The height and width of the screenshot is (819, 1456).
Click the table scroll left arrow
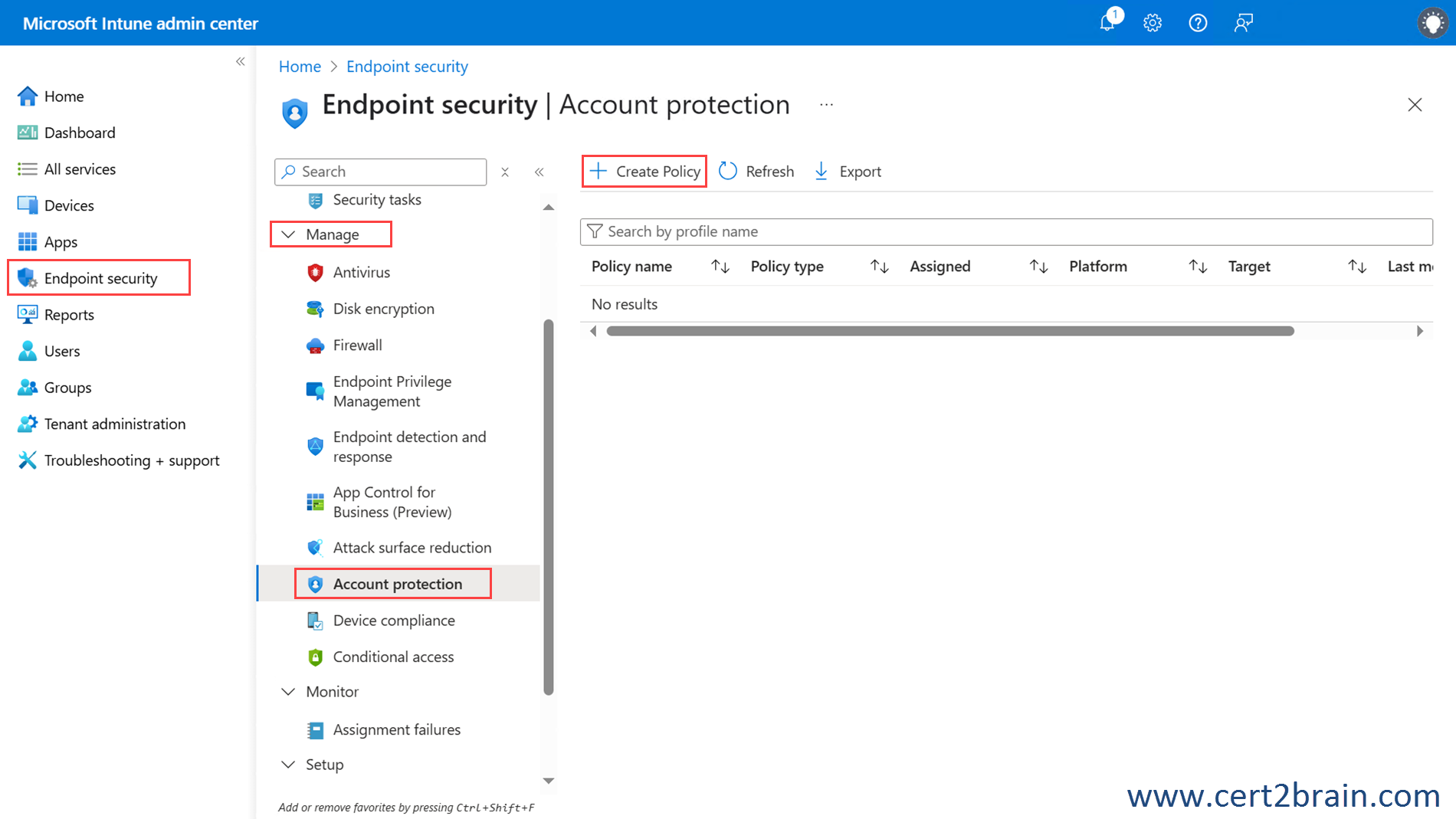click(x=593, y=331)
